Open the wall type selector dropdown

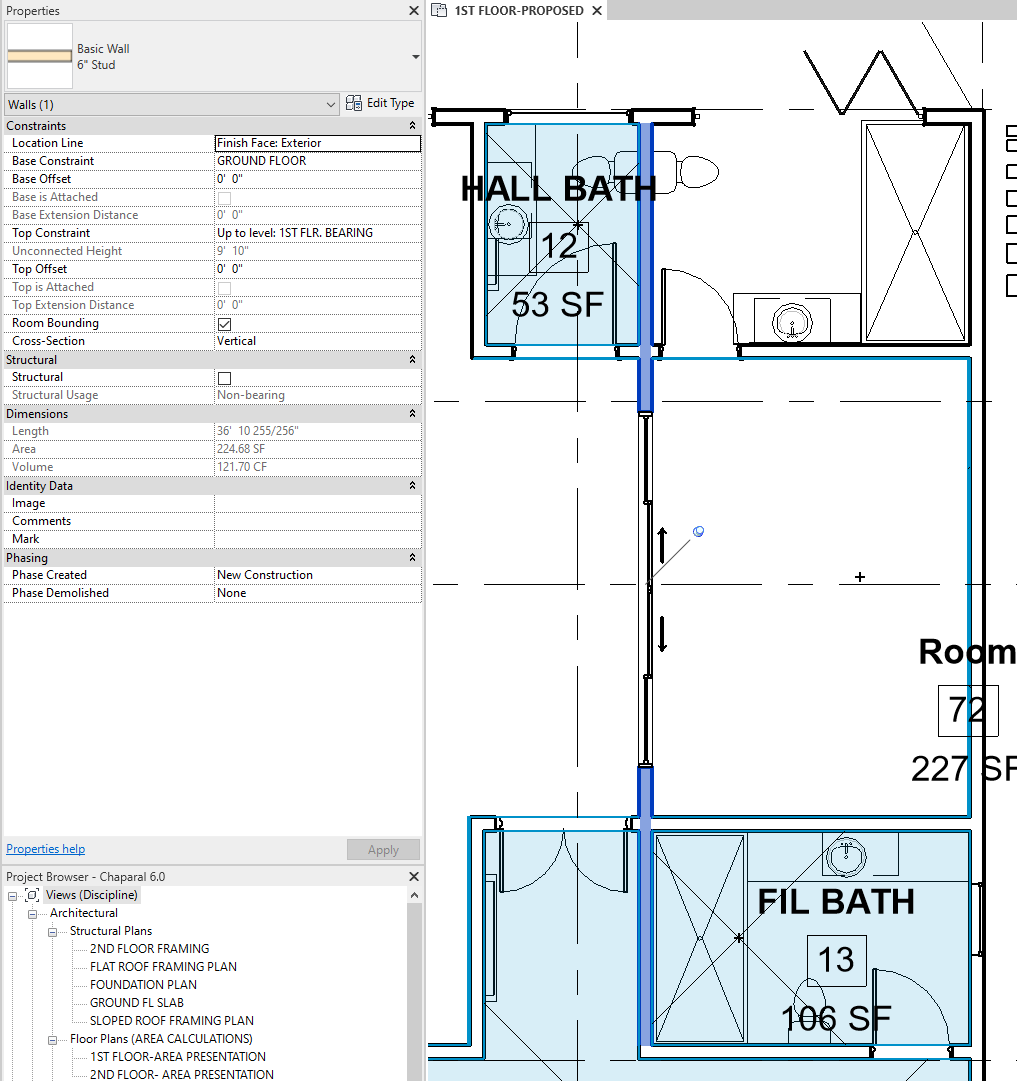click(x=414, y=56)
